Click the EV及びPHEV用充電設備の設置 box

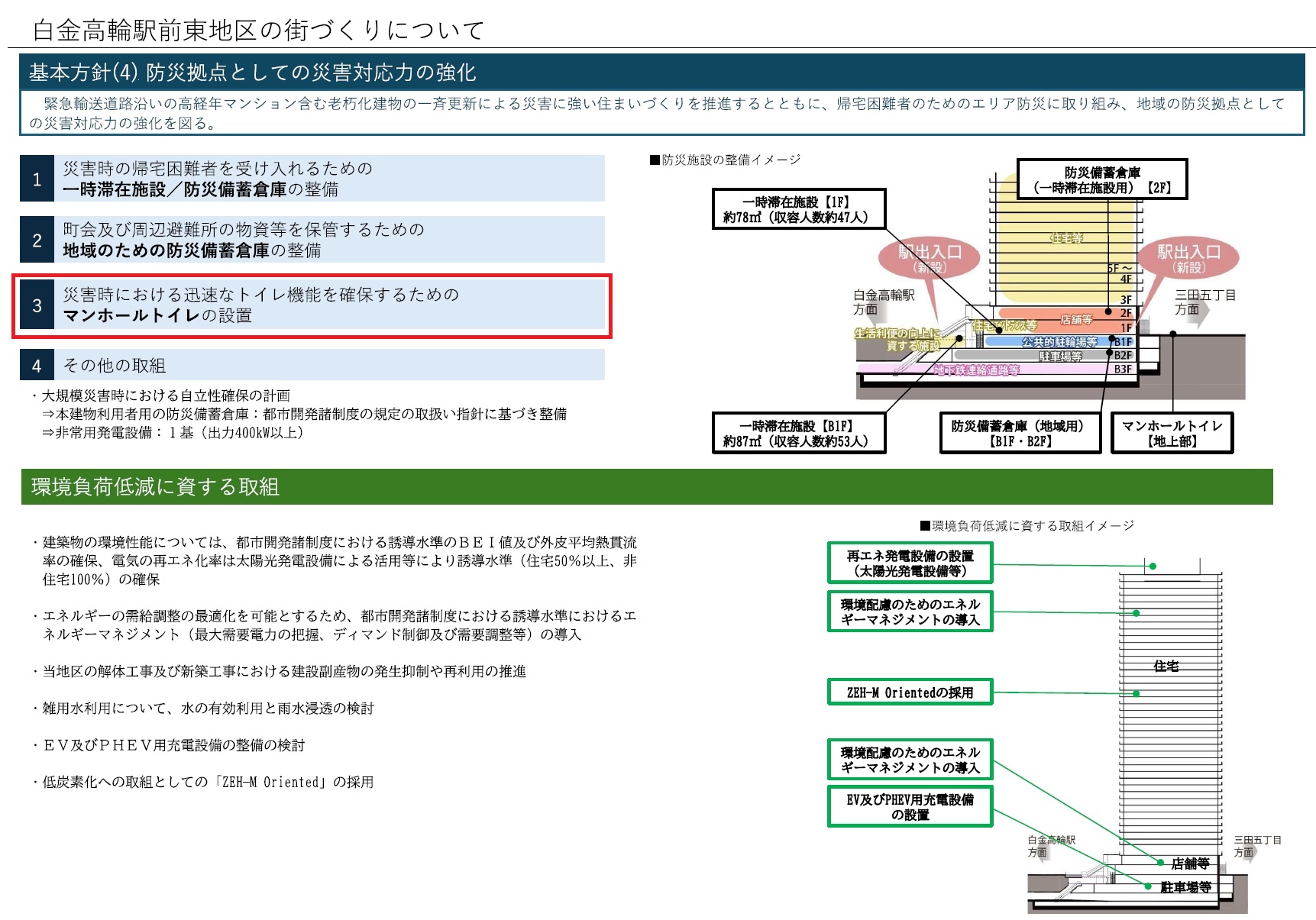[910, 807]
